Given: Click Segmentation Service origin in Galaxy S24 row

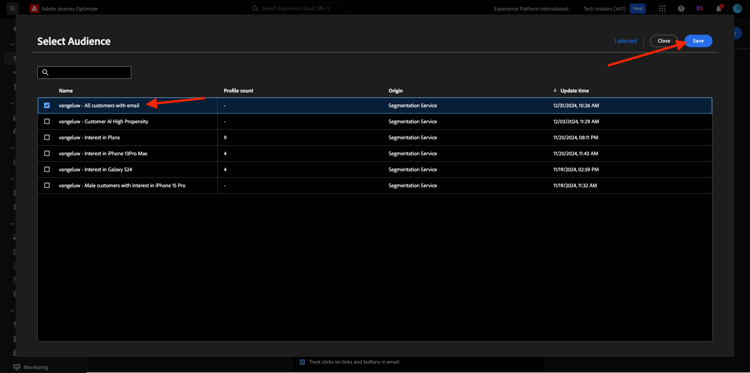Looking at the screenshot, I should click(412, 169).
